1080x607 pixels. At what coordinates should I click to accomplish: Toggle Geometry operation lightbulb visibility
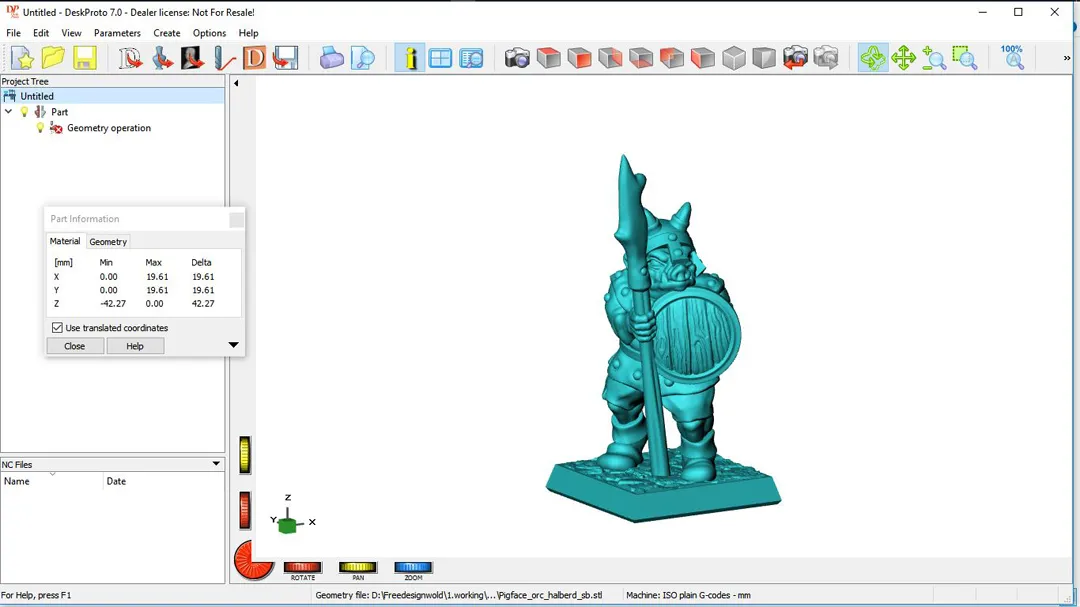coord(40,128)
